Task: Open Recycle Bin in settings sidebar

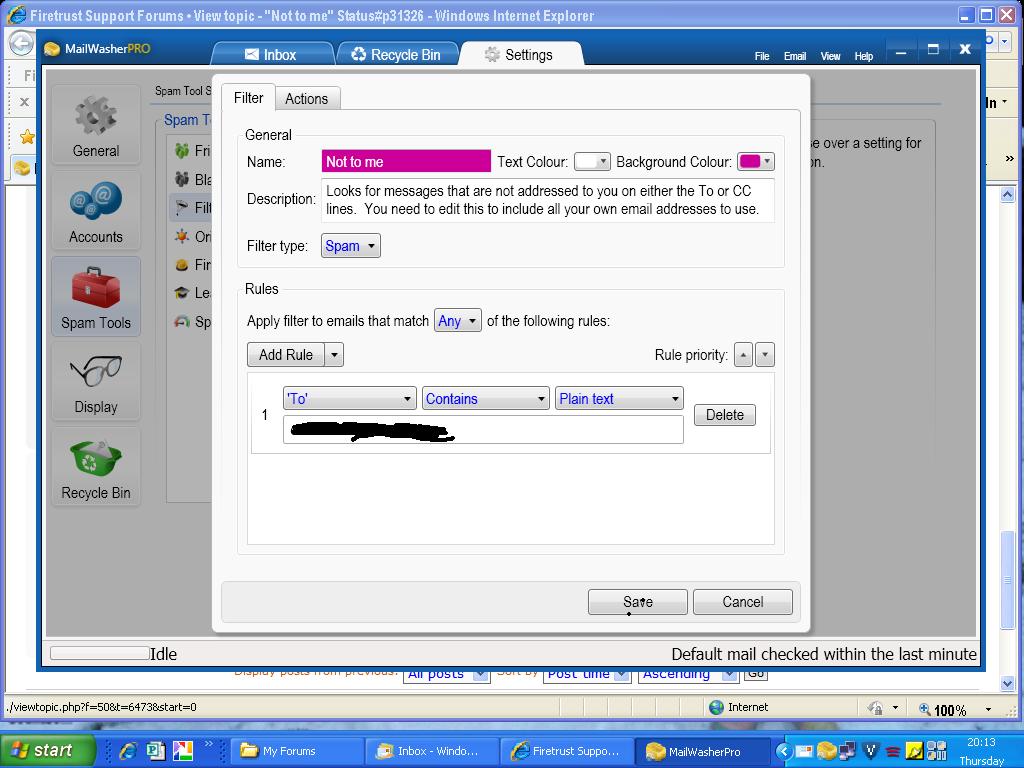Action: tap(95, 467)
